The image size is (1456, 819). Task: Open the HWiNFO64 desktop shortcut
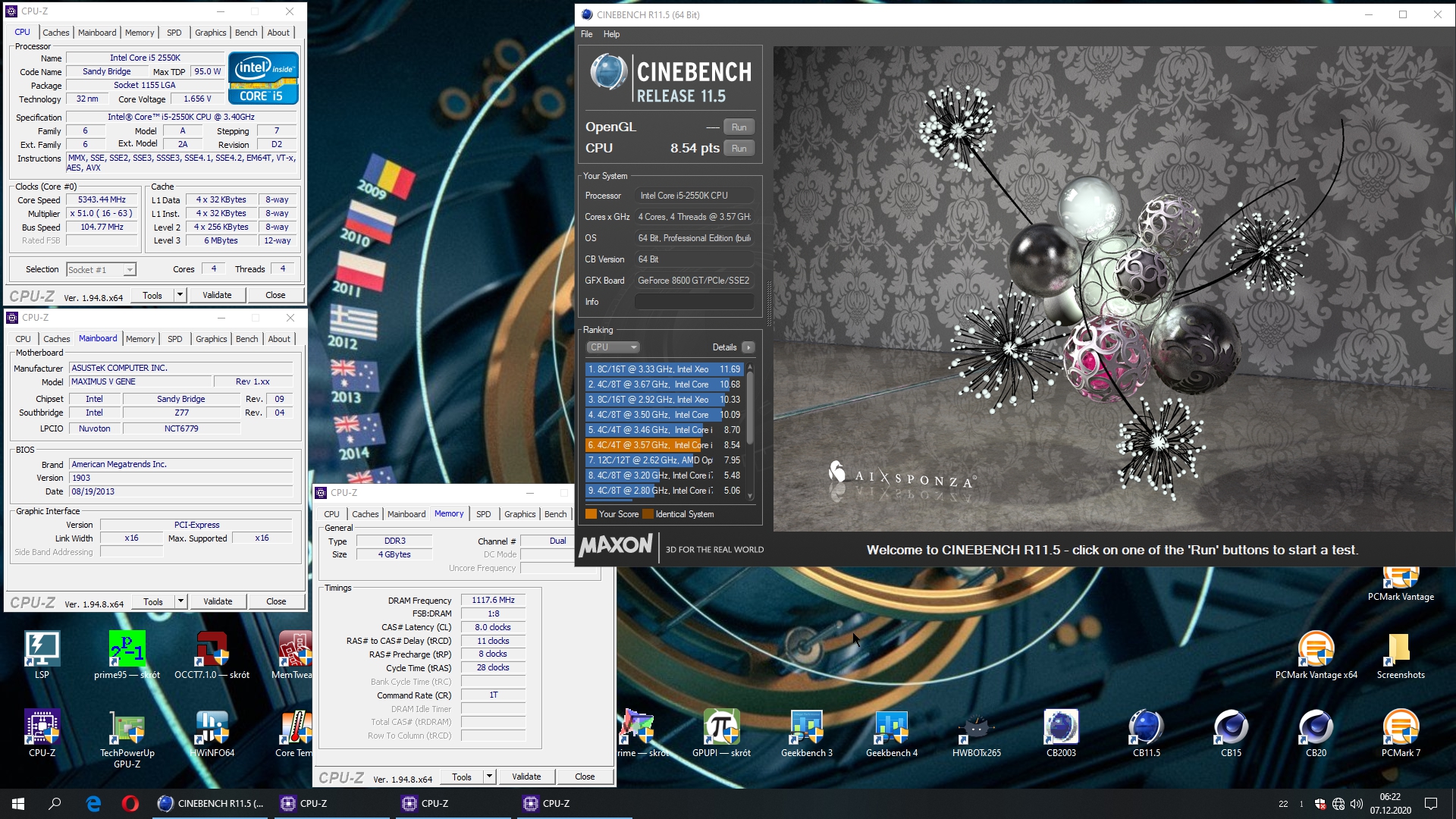212,733
